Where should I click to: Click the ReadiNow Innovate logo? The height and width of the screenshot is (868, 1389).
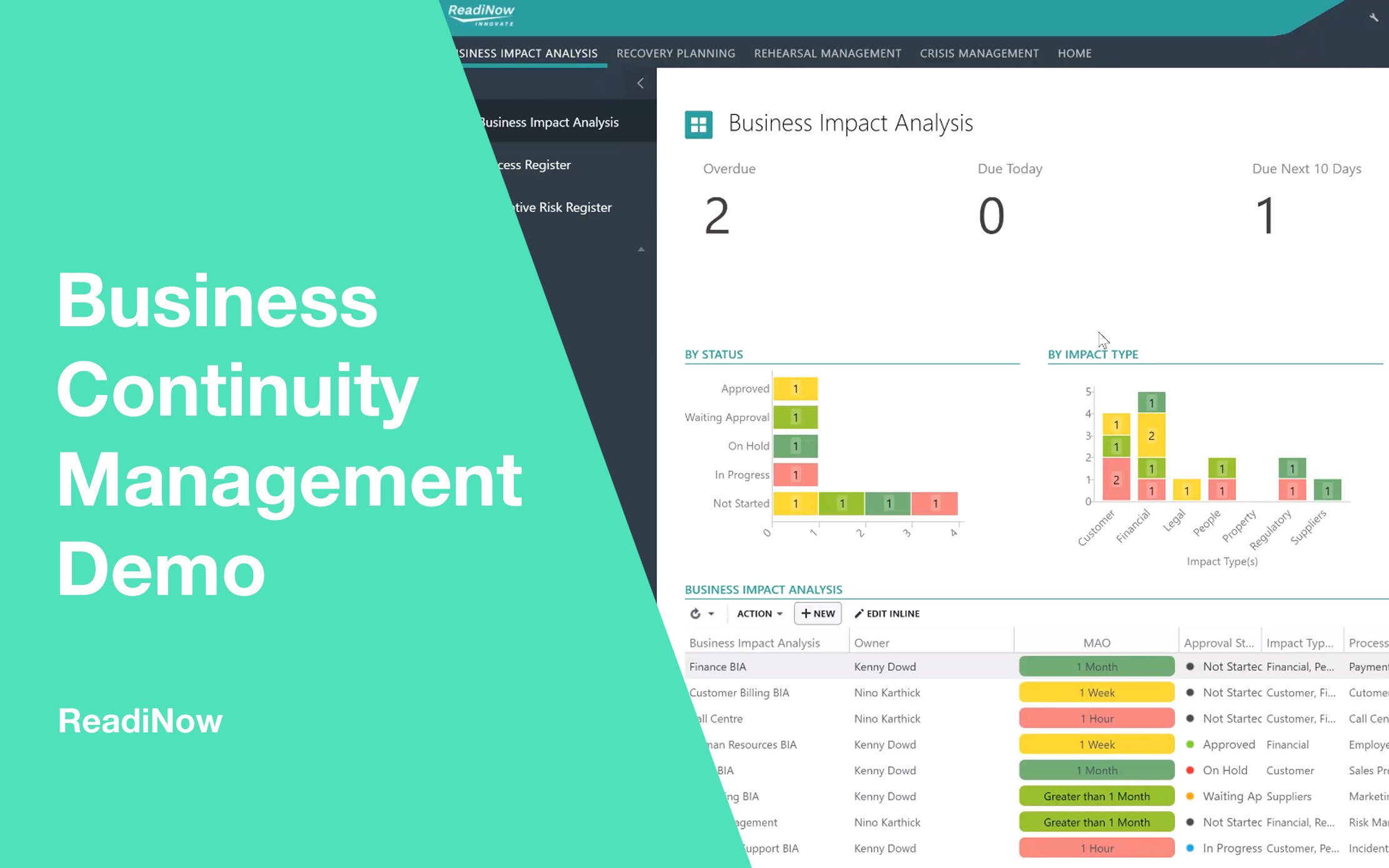[x=481, y=15]
